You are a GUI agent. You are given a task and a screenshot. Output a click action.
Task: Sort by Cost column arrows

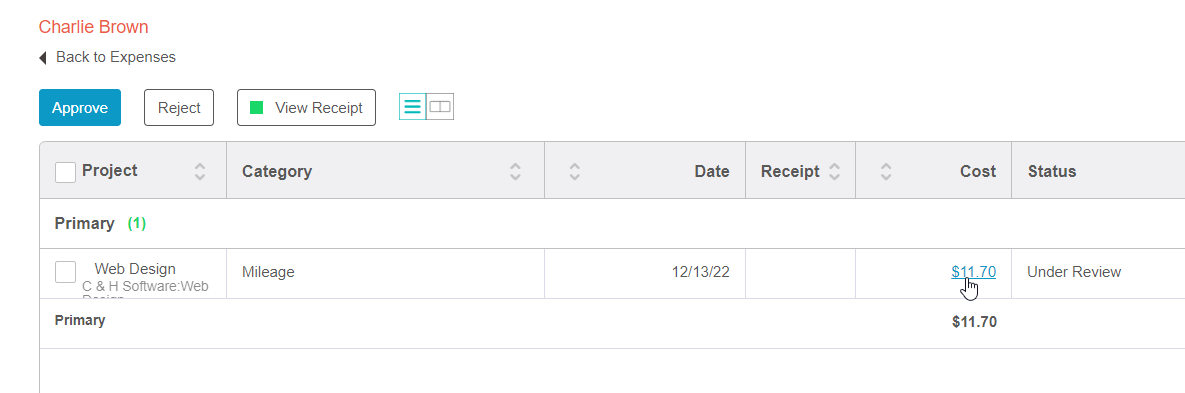(x=886, y=171)
